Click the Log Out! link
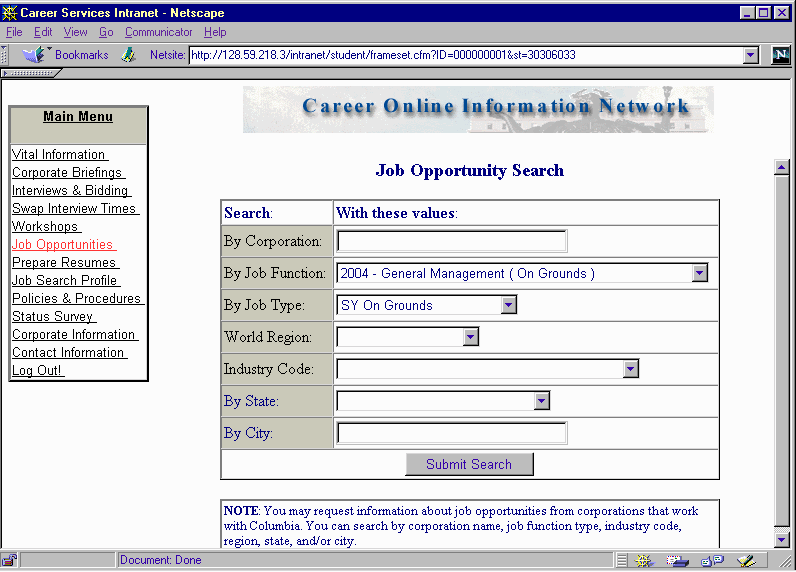The height and width of the screenshot is (572, 796). 38,370
